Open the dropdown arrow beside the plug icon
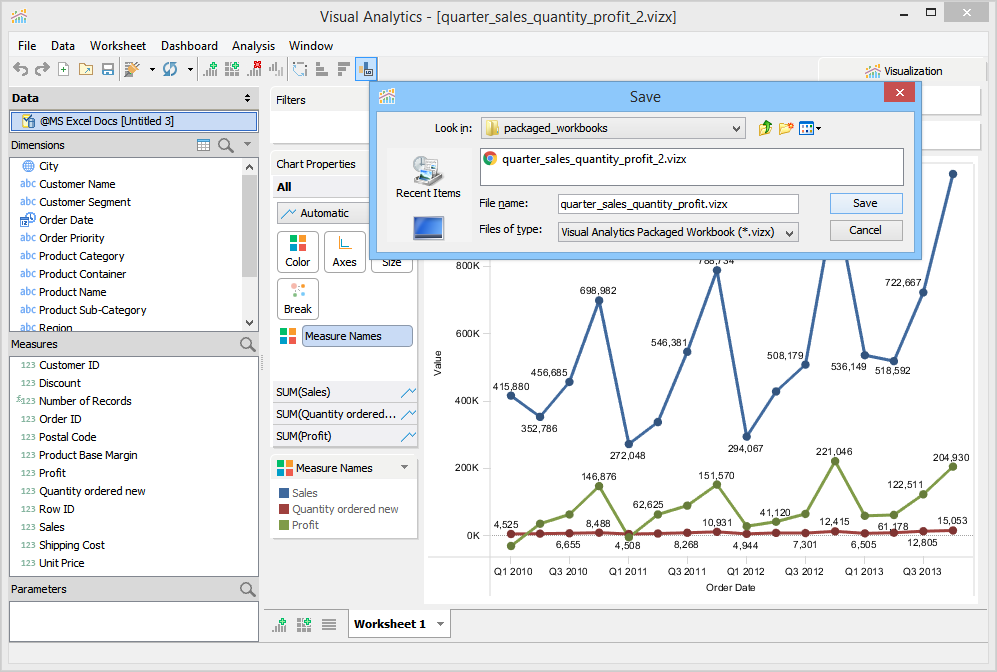The image size is (997, 672). [x=152, y=69]
